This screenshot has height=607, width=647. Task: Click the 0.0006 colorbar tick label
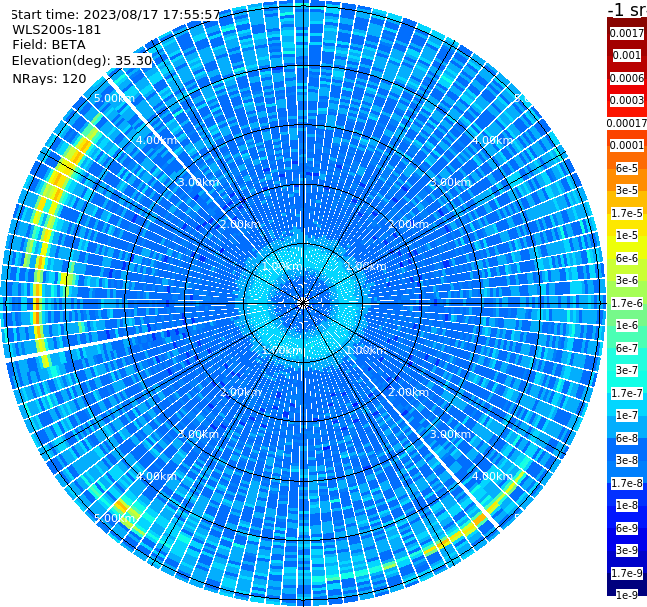coord(627,78)
